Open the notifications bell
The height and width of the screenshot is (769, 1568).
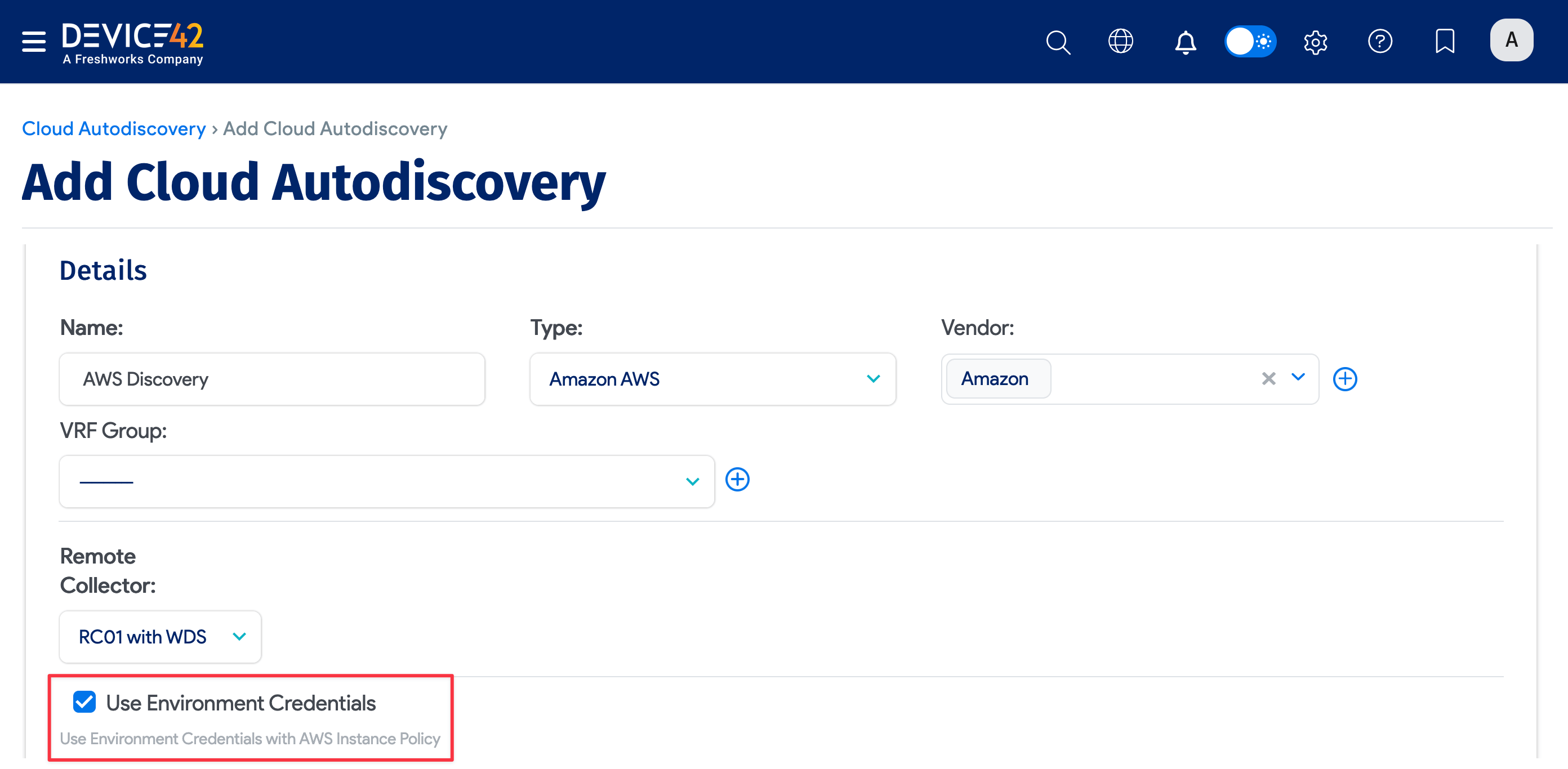pos(1185,42)
